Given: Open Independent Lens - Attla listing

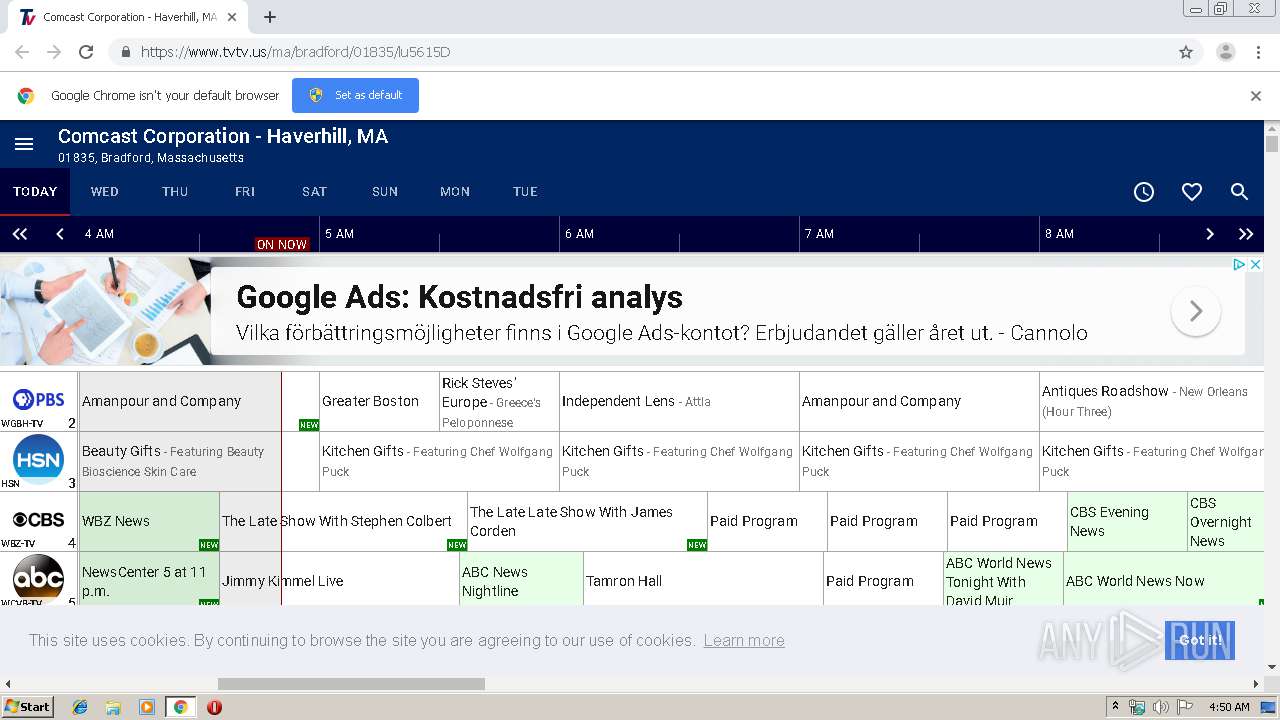Looking at the screenshot, I should [x=679, y=401].
